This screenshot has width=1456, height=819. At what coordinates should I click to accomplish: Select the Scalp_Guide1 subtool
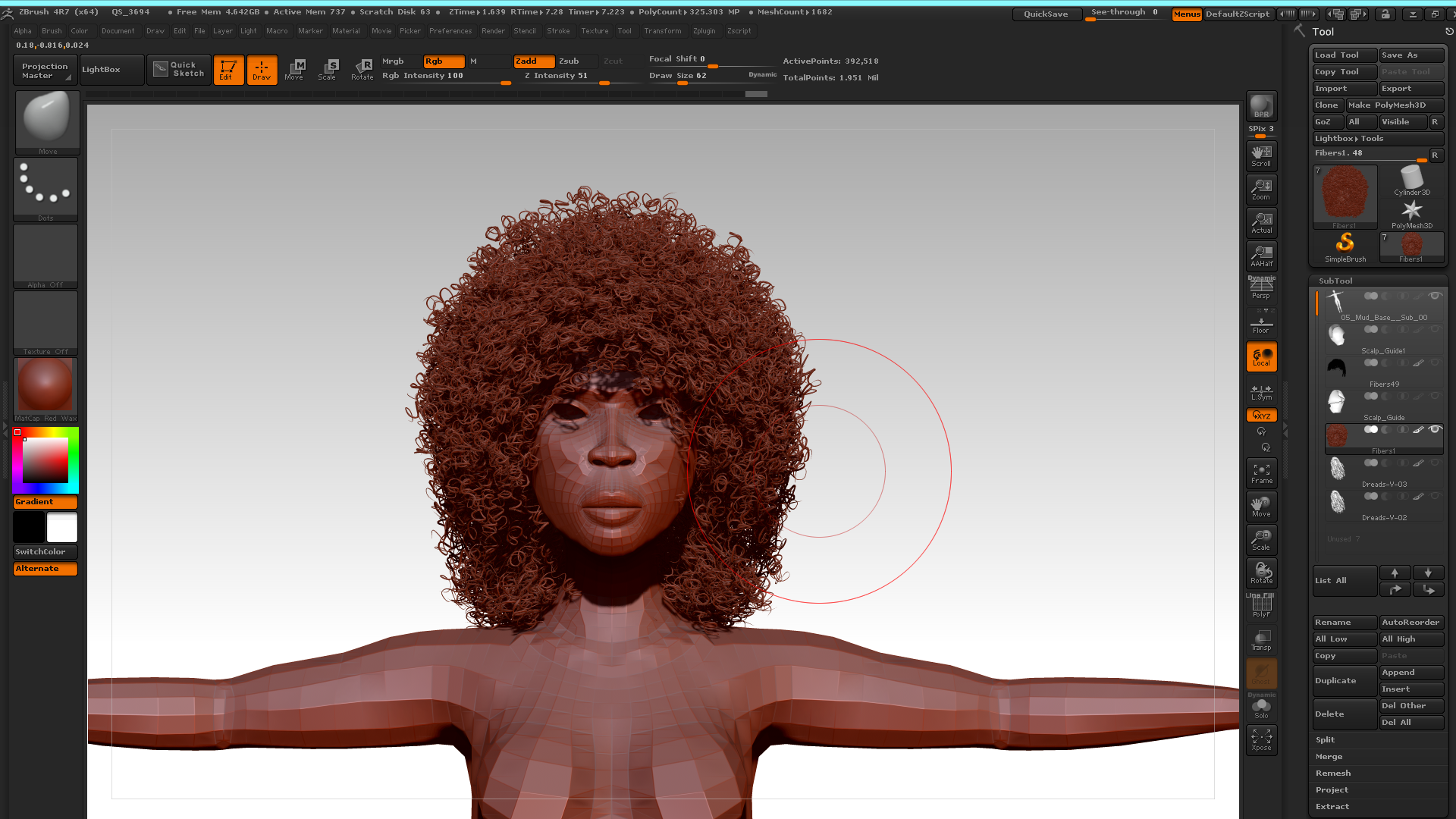[x=1384, y=340]
